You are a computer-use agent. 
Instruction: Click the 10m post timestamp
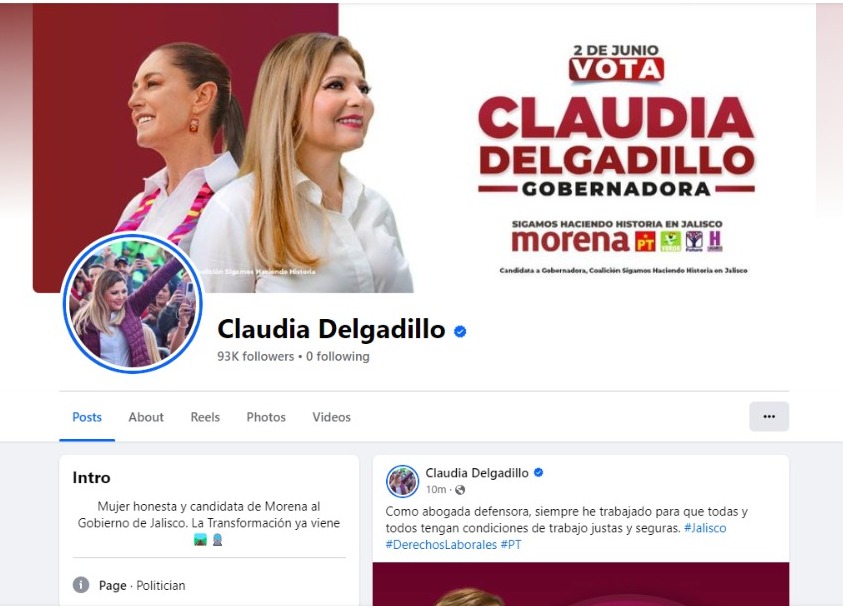tap(436, 490)
